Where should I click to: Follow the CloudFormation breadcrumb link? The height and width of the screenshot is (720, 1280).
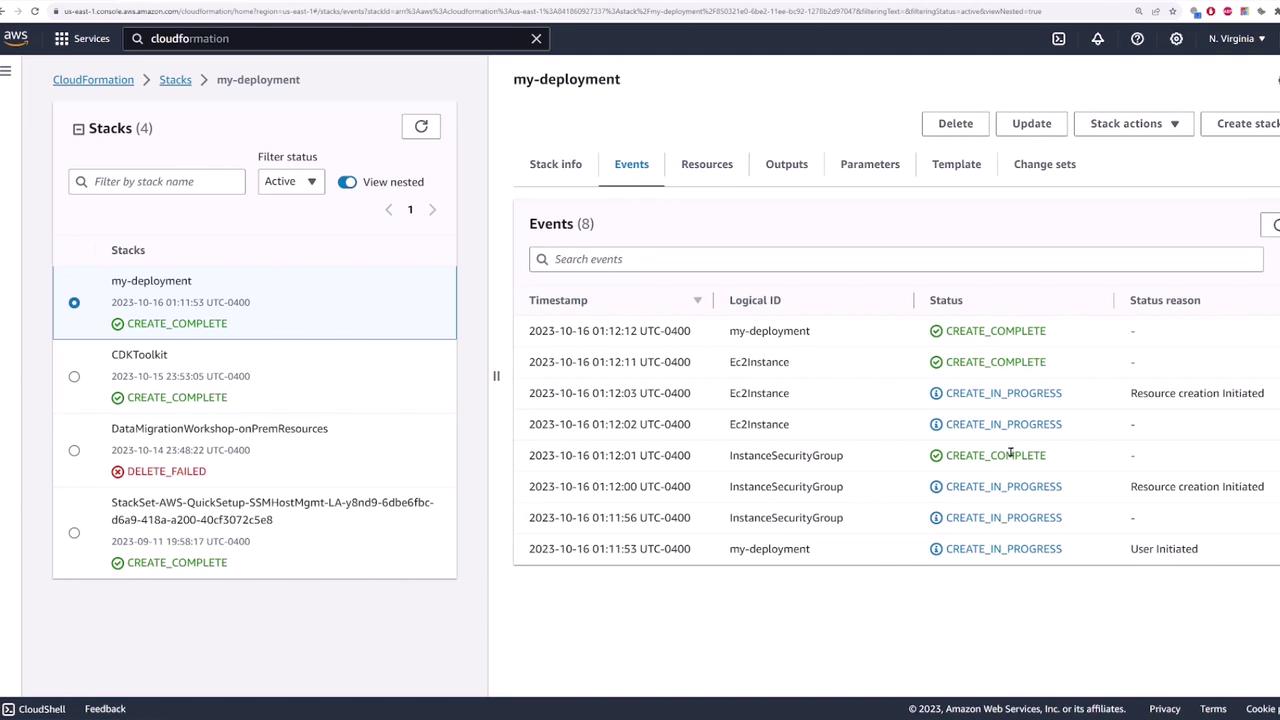(93, 79)
